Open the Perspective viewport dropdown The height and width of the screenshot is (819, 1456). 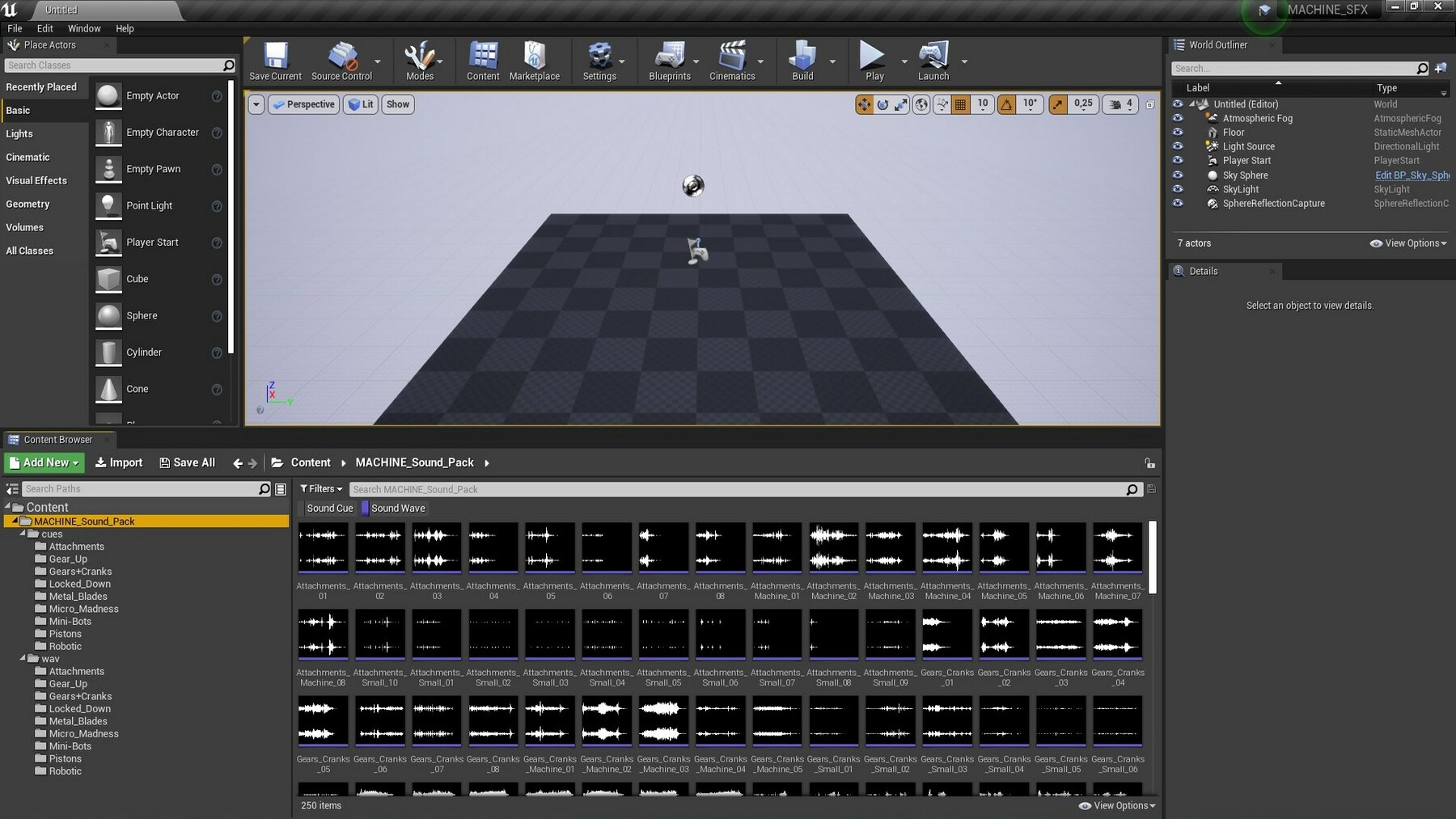(x=303, y=104)
